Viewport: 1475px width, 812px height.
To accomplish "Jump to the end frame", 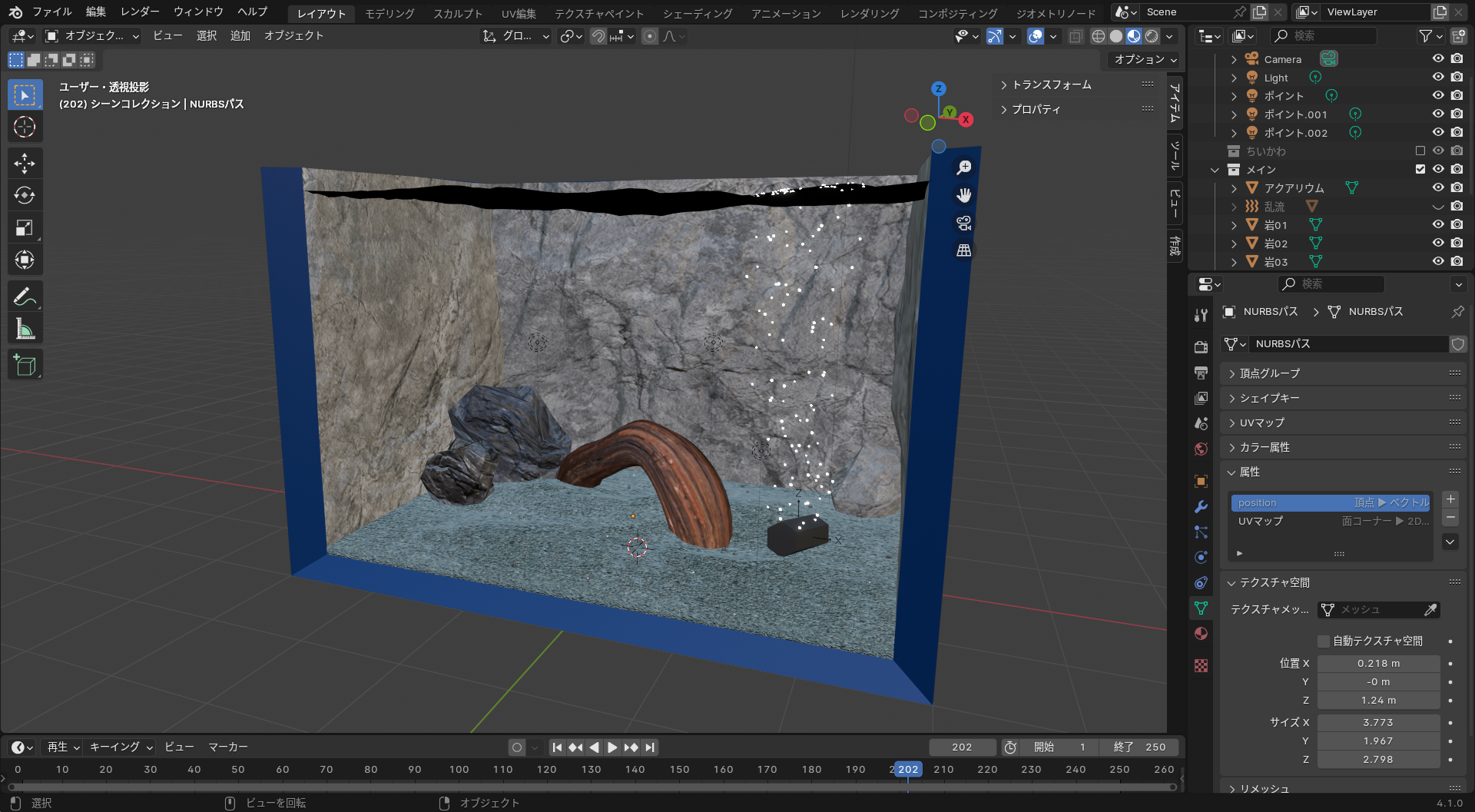I will 650,747.
